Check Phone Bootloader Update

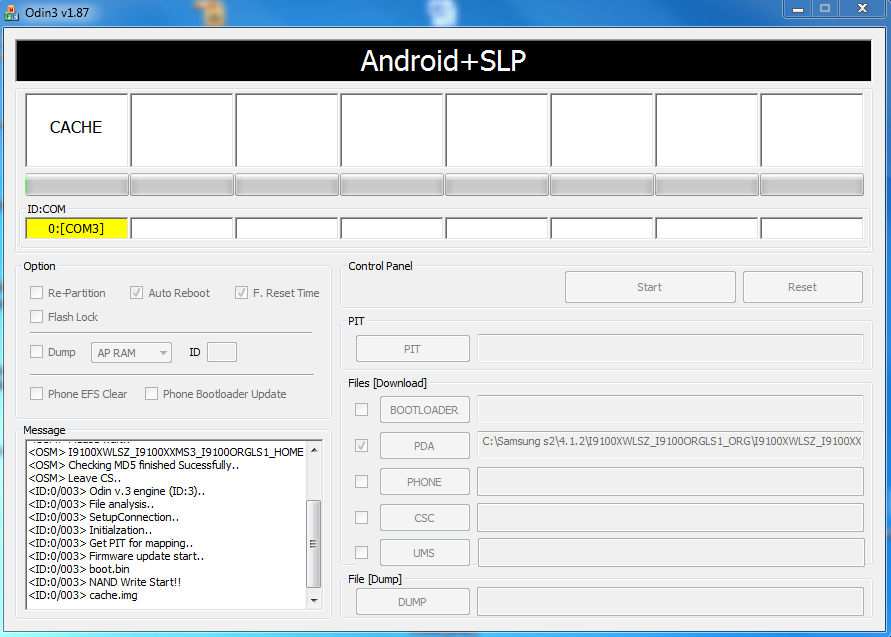[x=151, y=393]
